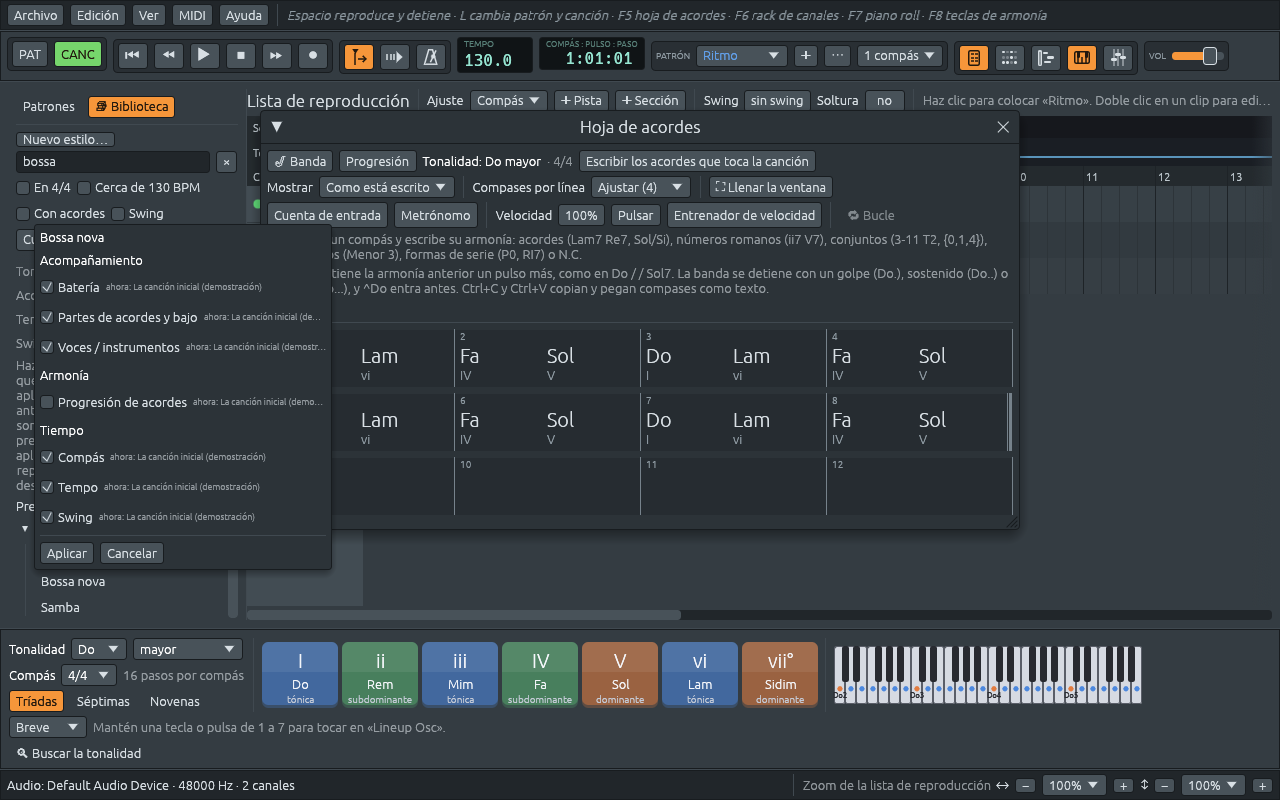Adjust the VOL slider

(1198, 56)
